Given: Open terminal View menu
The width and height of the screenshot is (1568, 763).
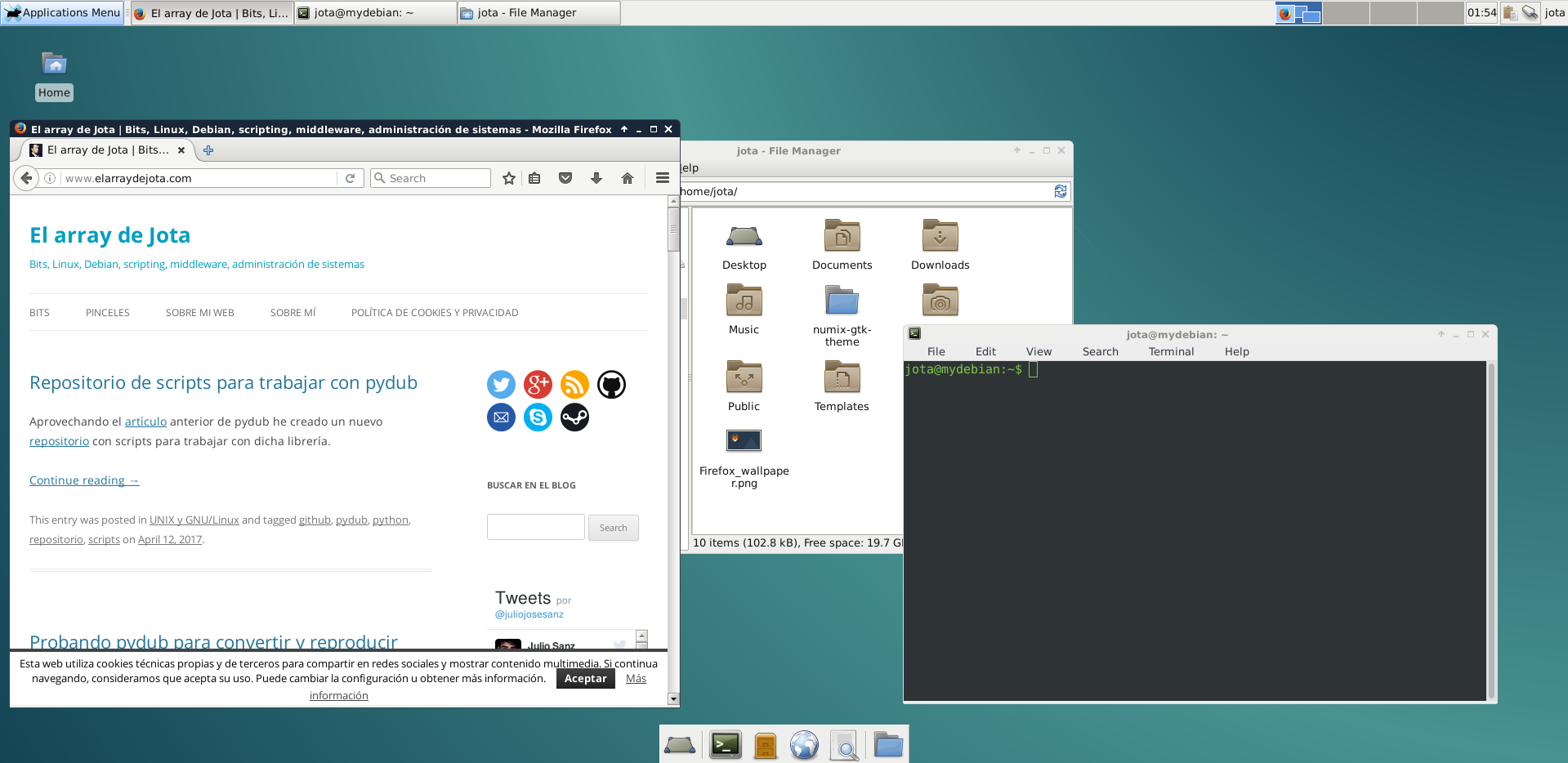Looking at the screenshot, I should click(1039, 351).
